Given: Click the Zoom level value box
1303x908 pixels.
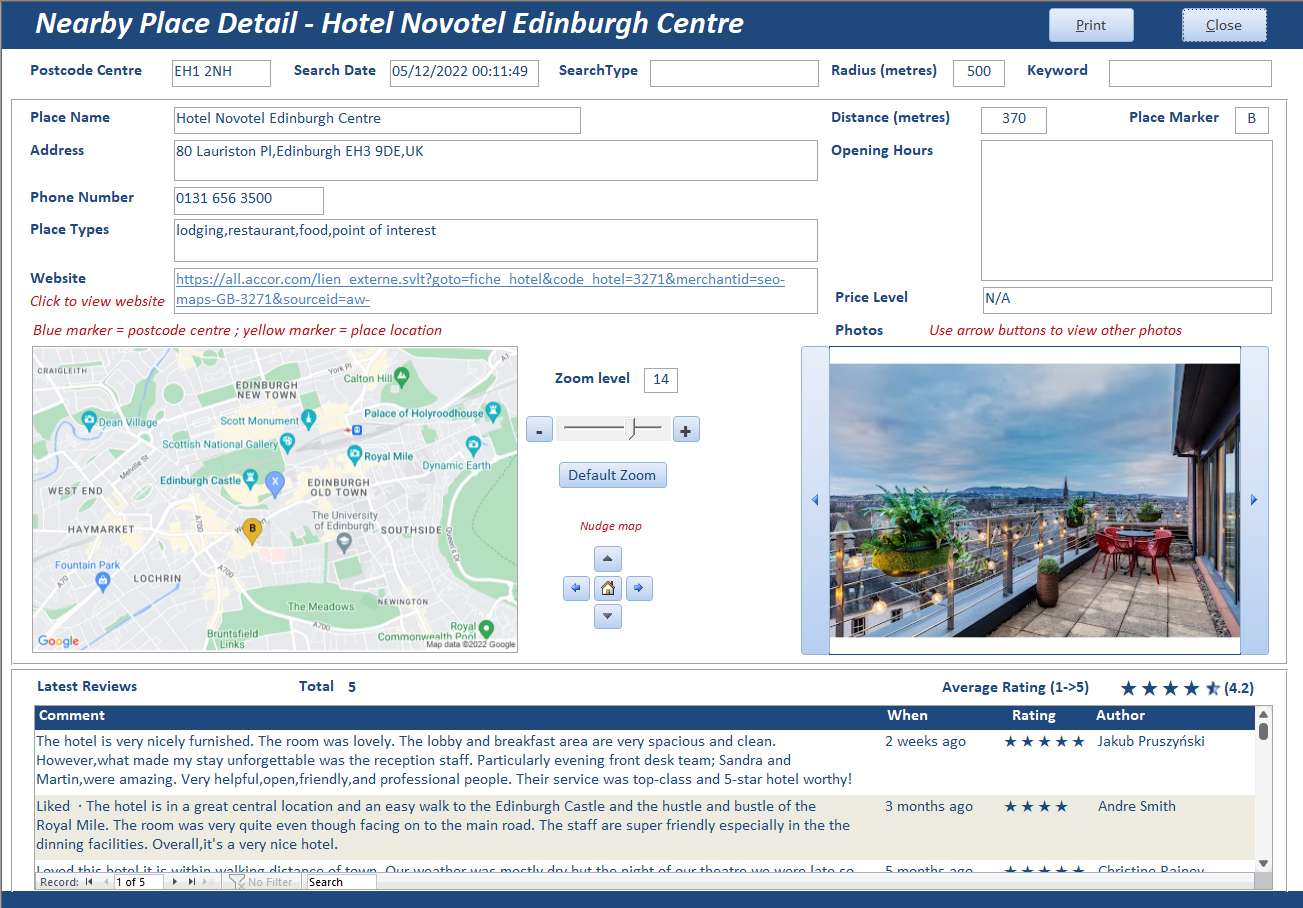Looking at the screenshot, I should 661,380.
